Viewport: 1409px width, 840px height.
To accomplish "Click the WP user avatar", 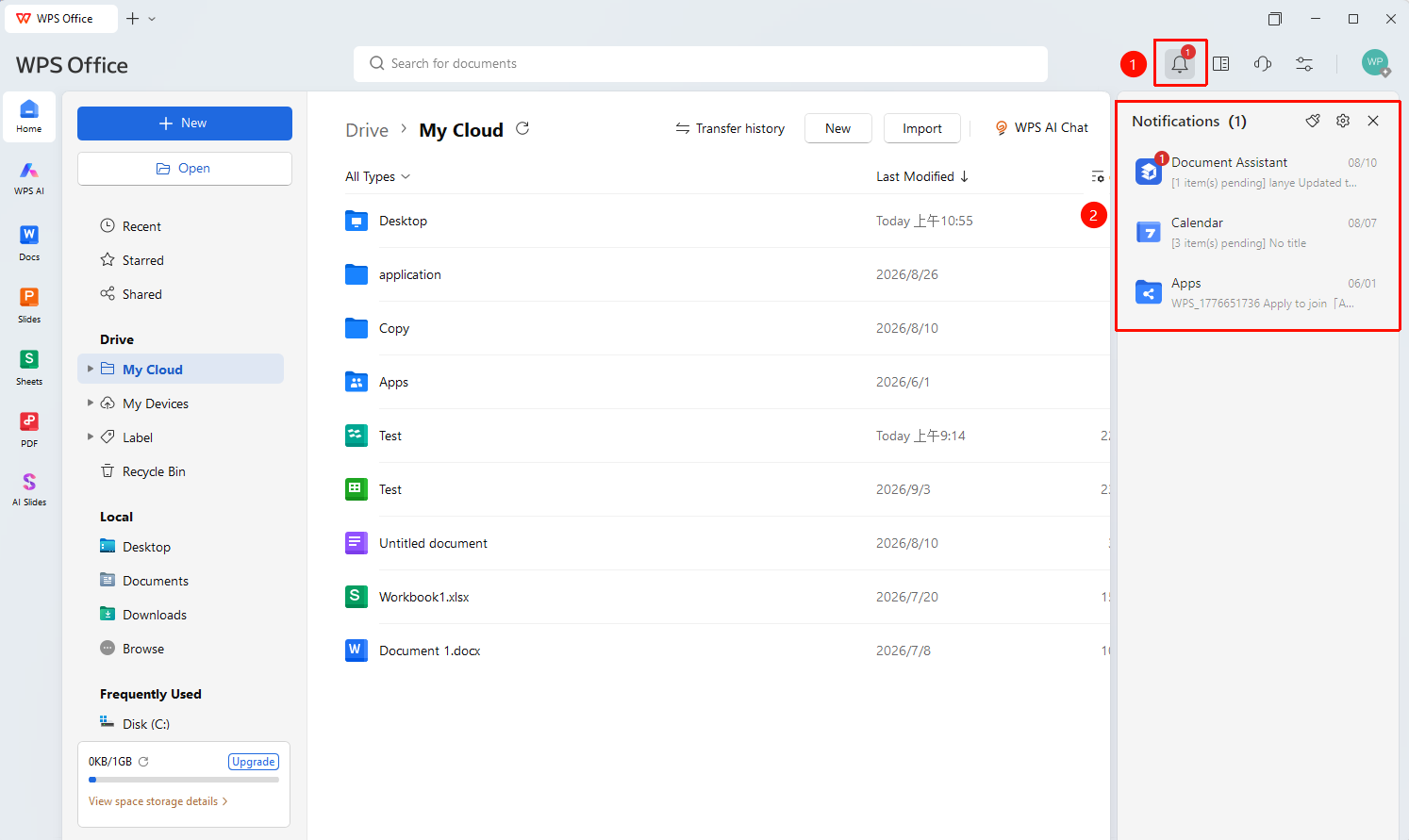I will [x=1375, y=62].
